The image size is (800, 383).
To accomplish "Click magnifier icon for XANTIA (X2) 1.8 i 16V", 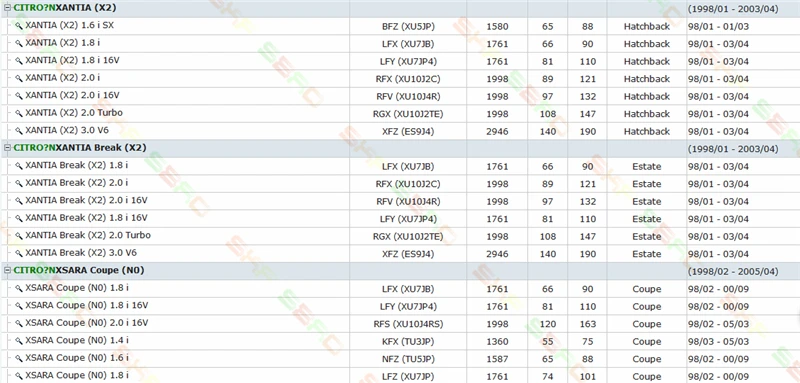I will point(19,61).
